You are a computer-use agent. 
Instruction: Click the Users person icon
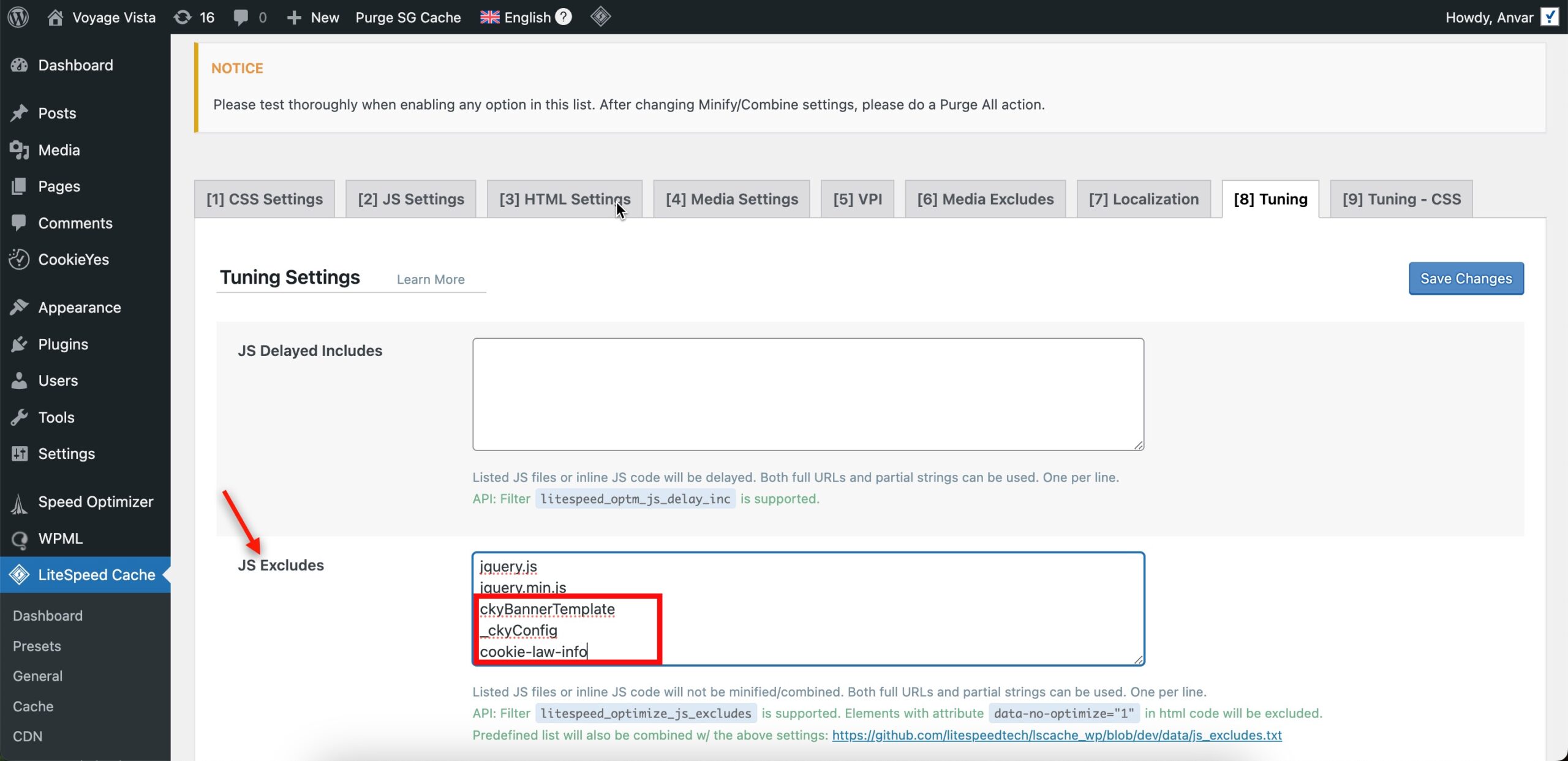pyautogui.click(x=20, y=380)
